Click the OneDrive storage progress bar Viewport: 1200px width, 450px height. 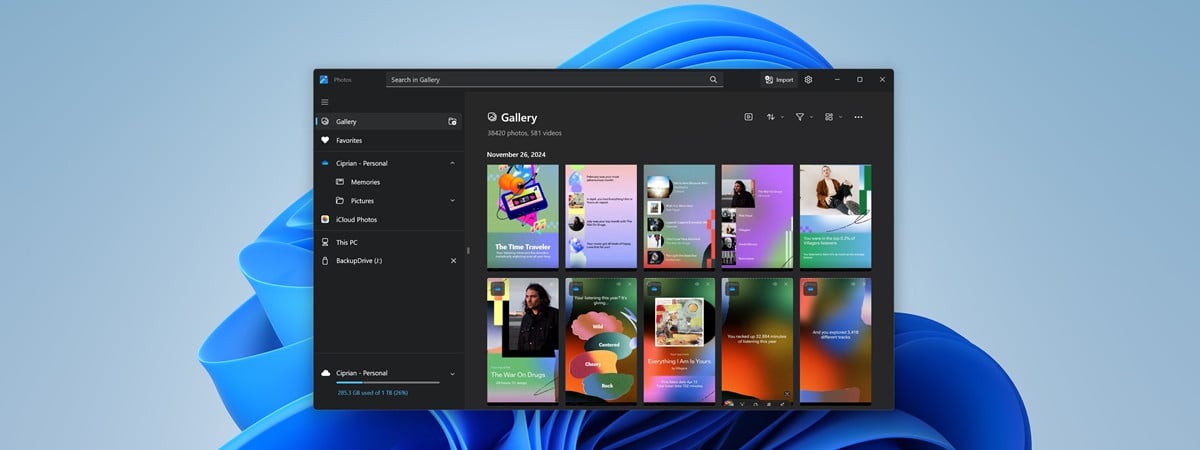387,383
